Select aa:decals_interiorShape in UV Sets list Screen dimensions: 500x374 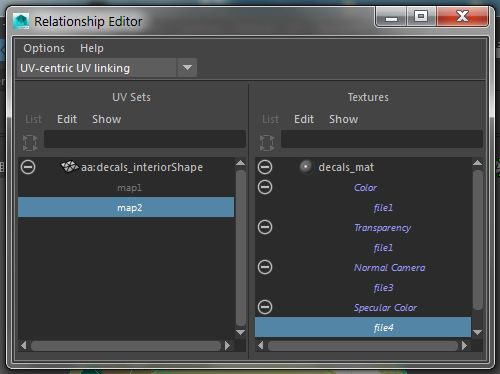142,167
